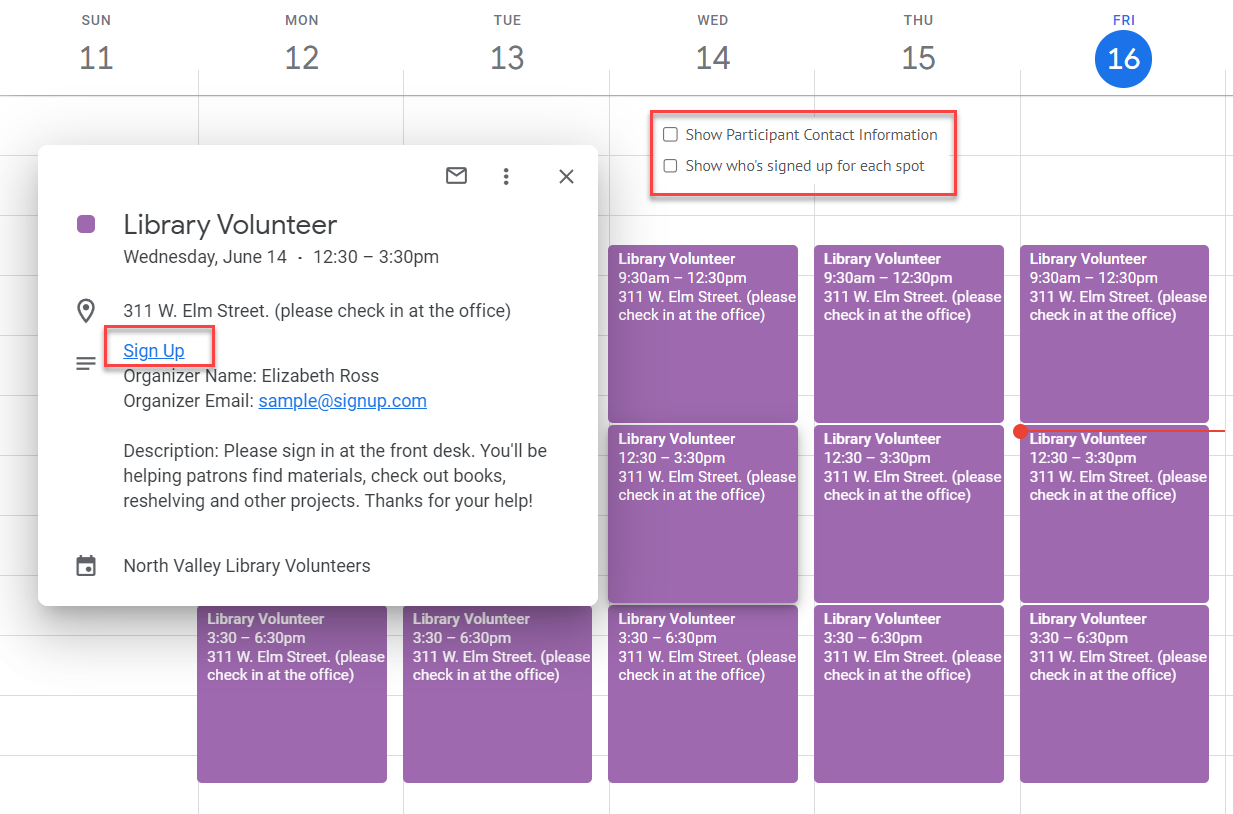The width and height of the screenshot is (1233, 814).
Task: Open the sample@signup.com email link
Action: click(x=342, y=401)
